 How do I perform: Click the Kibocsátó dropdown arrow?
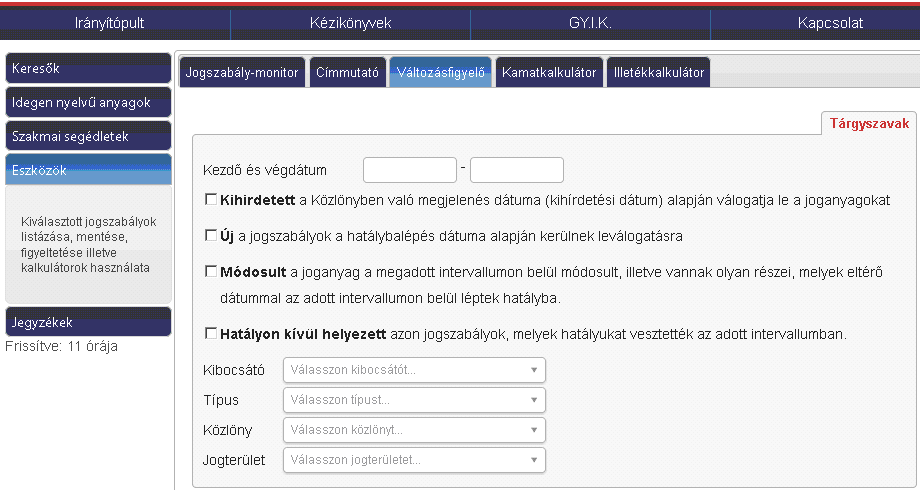(x=534, y=370)
